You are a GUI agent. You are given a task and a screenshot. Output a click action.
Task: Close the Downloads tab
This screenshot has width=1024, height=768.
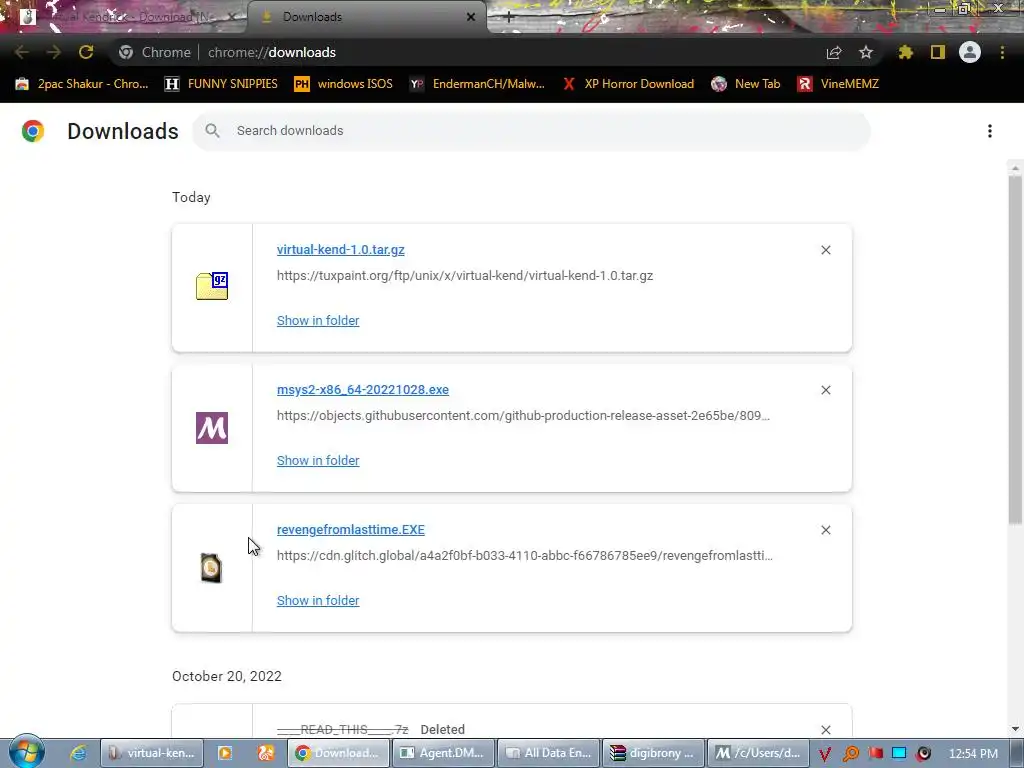[x=471, y=17]
